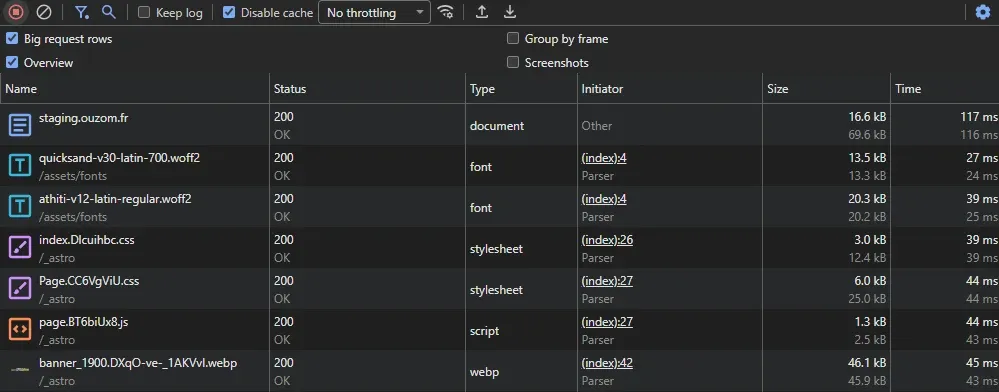This screenshot has height=392, width=999.
Task: Click the 1.3 kB size value
Action: (x=870, y=322)
